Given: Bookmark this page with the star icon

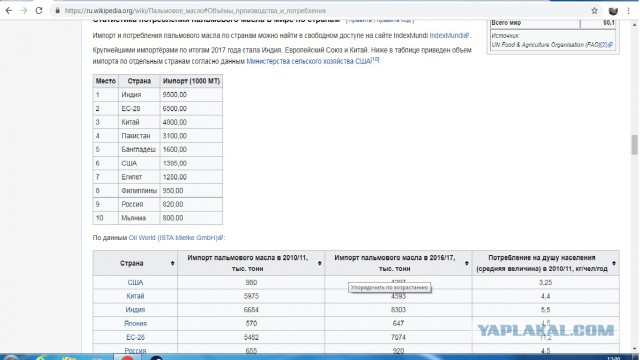Looking at the screenshot, I should click(x=594, y=11).
